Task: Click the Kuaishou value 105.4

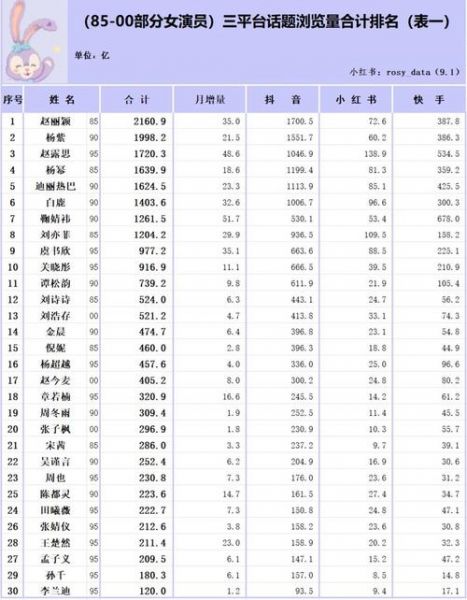Action: 448,283
